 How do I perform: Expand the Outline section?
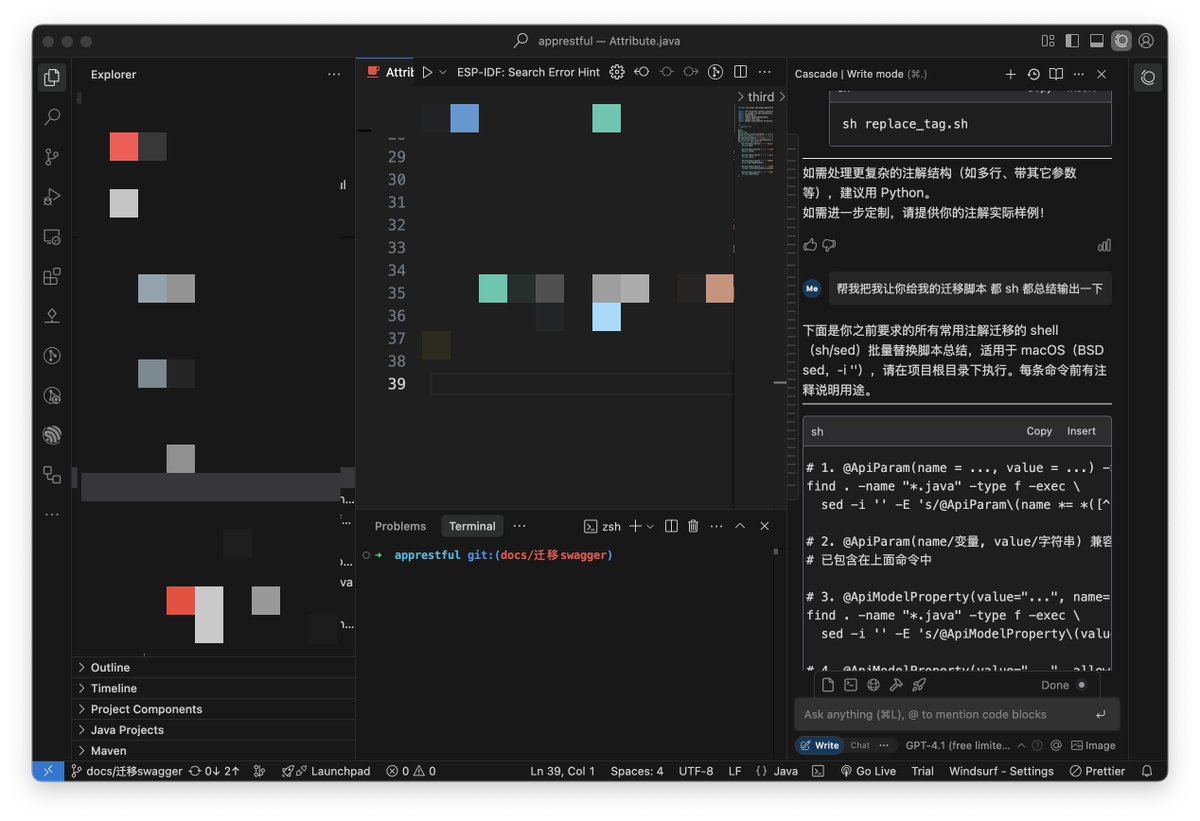[x=214, y=667]
